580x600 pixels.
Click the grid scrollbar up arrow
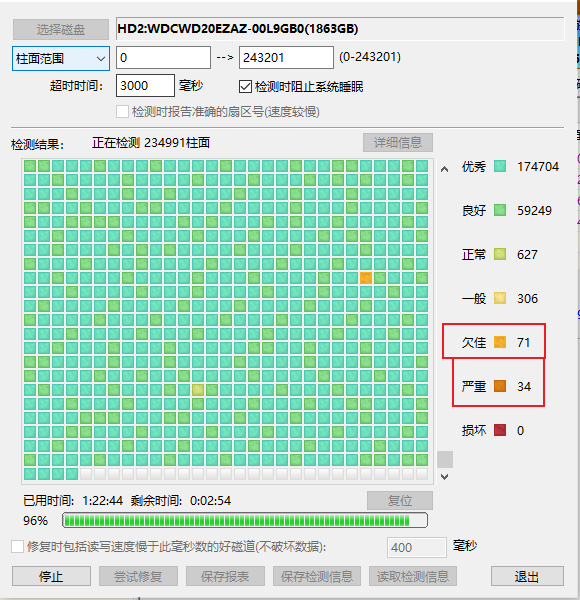point(445,169)
